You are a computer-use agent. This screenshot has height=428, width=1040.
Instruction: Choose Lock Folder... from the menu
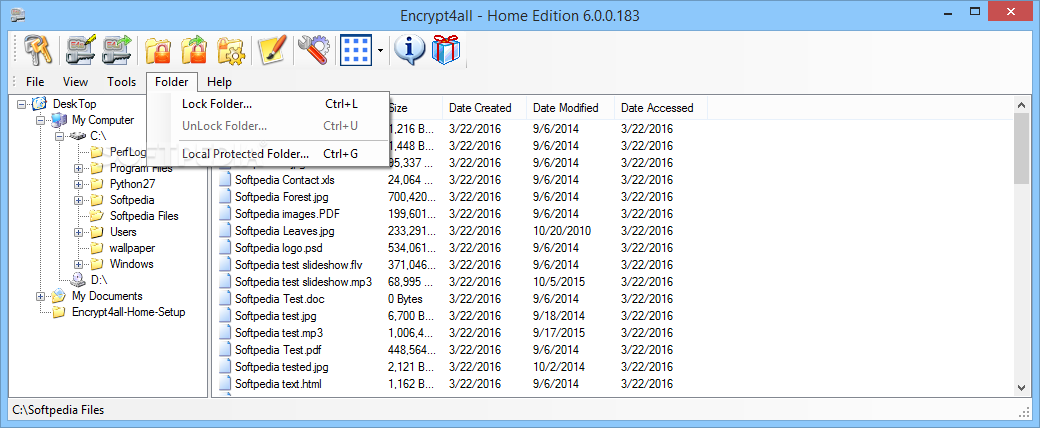coord(269,104)
